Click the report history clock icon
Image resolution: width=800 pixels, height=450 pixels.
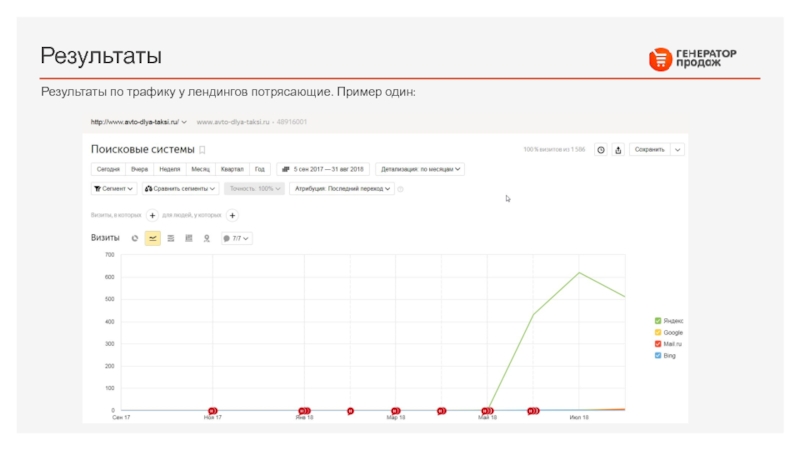coord(601,150)
